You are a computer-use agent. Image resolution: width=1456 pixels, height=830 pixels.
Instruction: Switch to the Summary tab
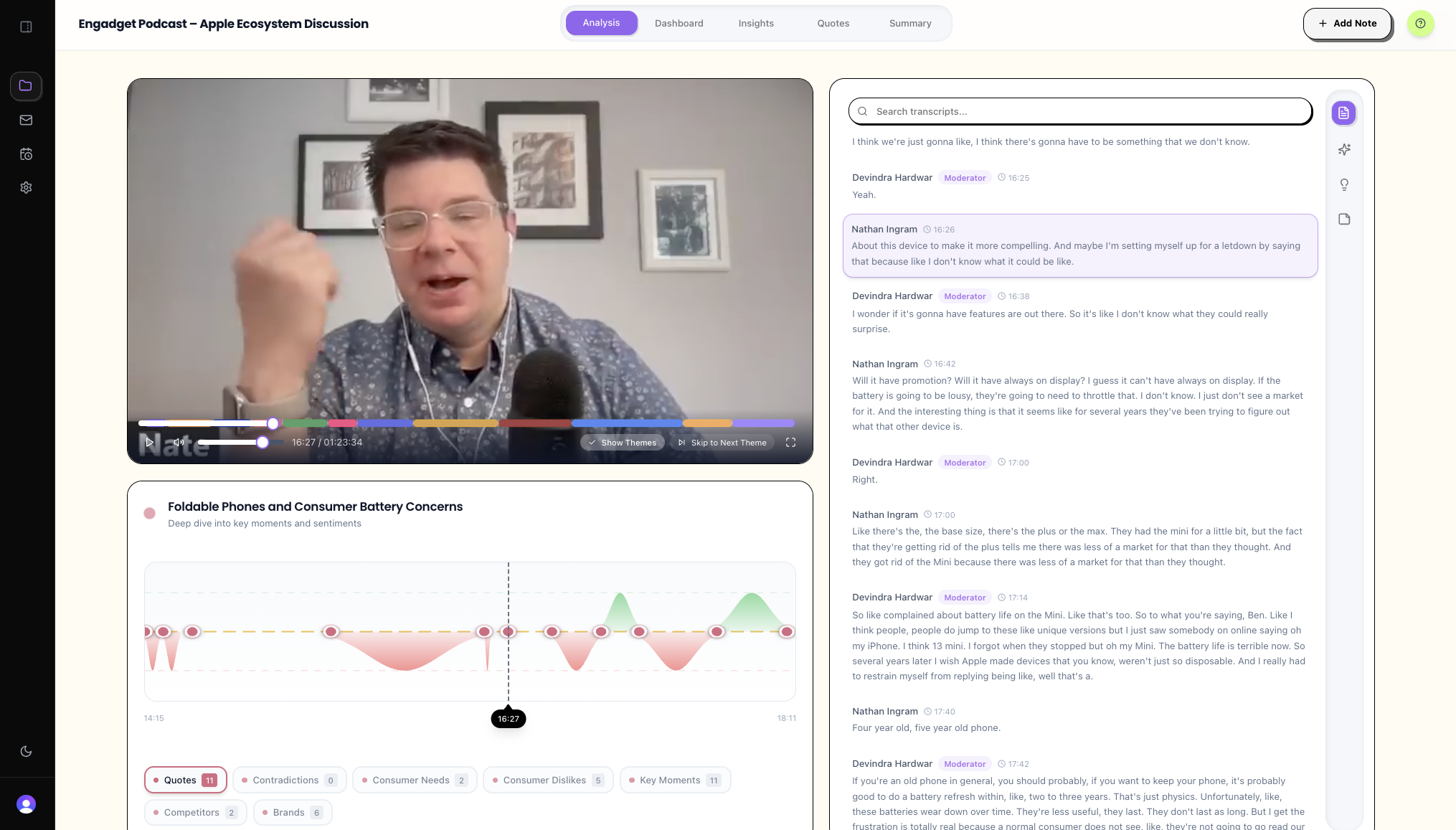[x=909, y=23]
